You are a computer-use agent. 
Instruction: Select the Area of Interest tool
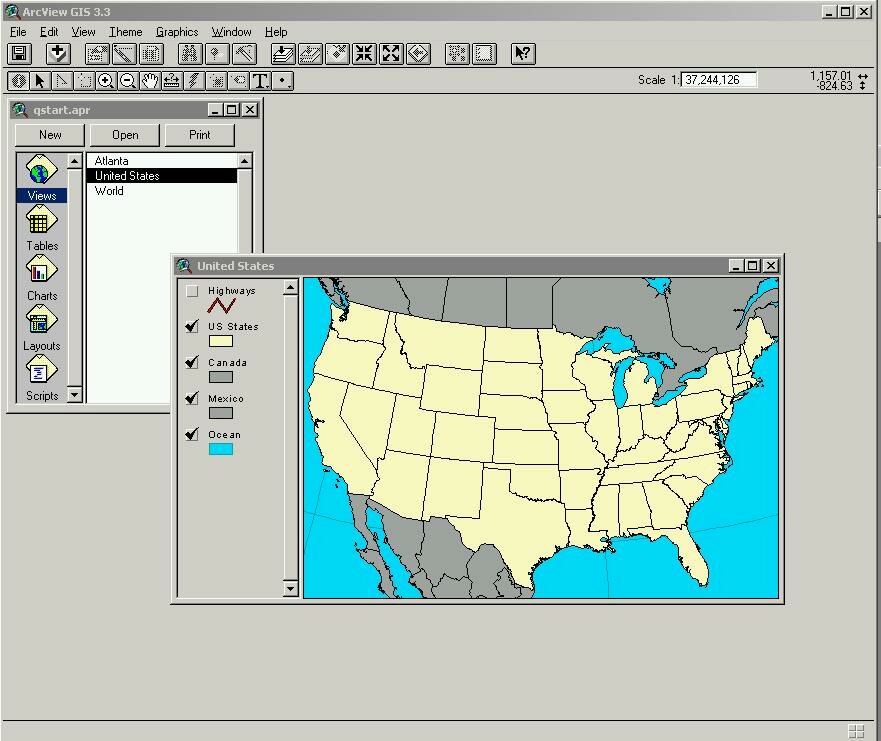point(216,81)
